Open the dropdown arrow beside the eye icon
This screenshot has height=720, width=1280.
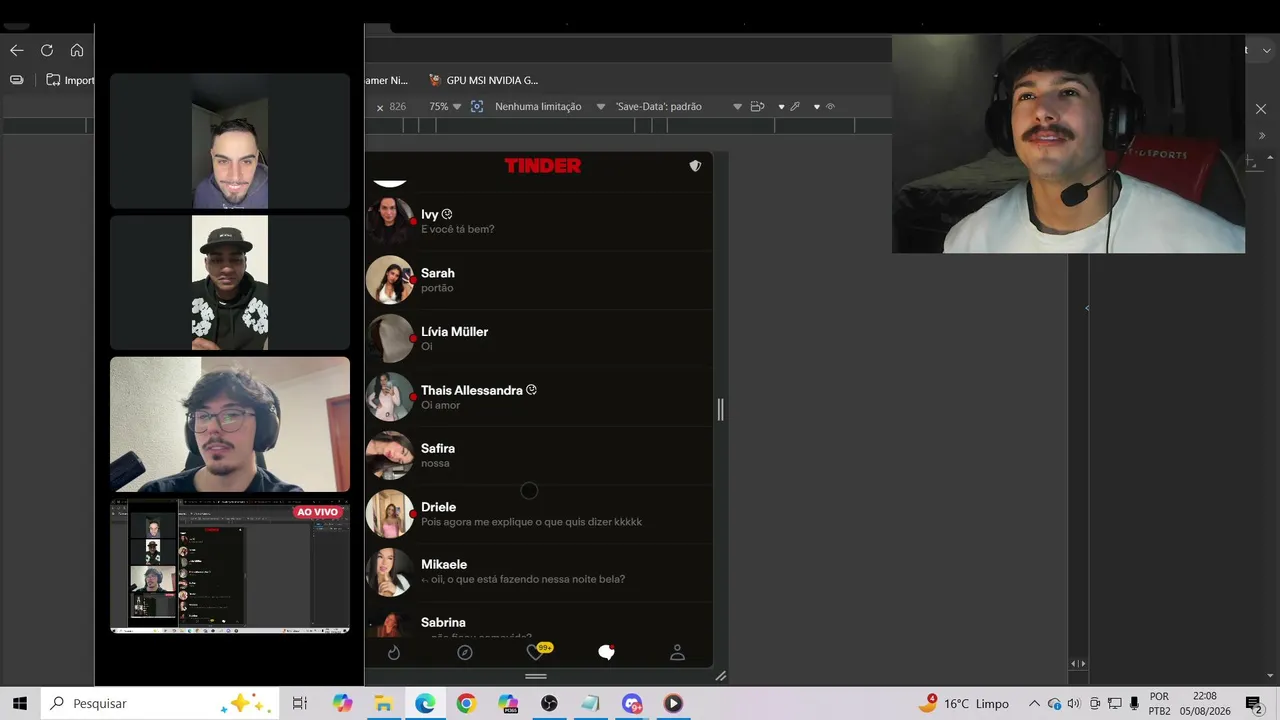click(817, 107)
